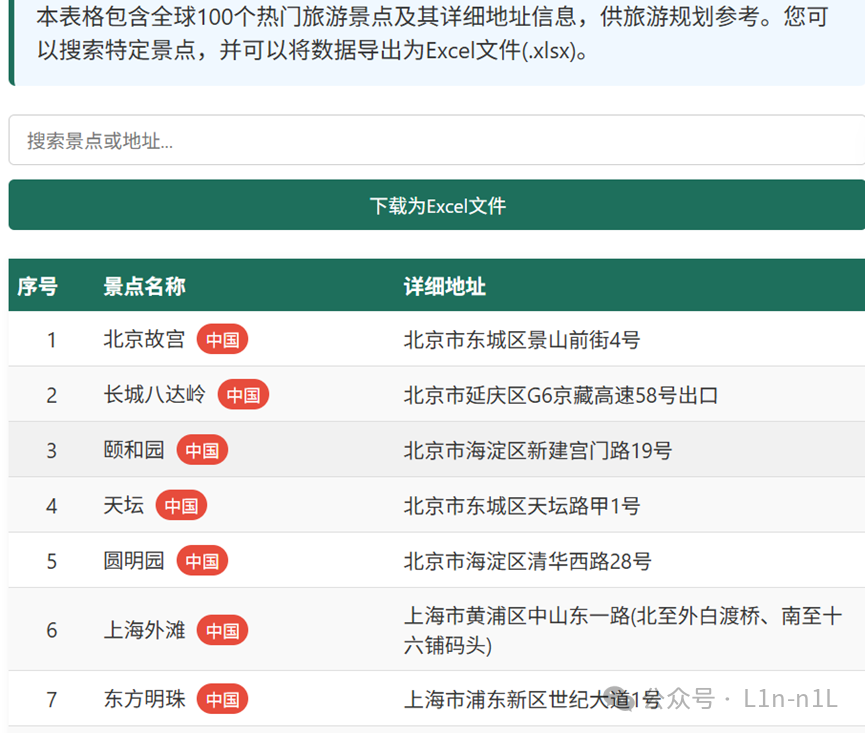Image resolution: width=865 pixels, height=733 pixels.
Task: Click the 中国 badge next to 上海外滩
Action: coord(222,630)
